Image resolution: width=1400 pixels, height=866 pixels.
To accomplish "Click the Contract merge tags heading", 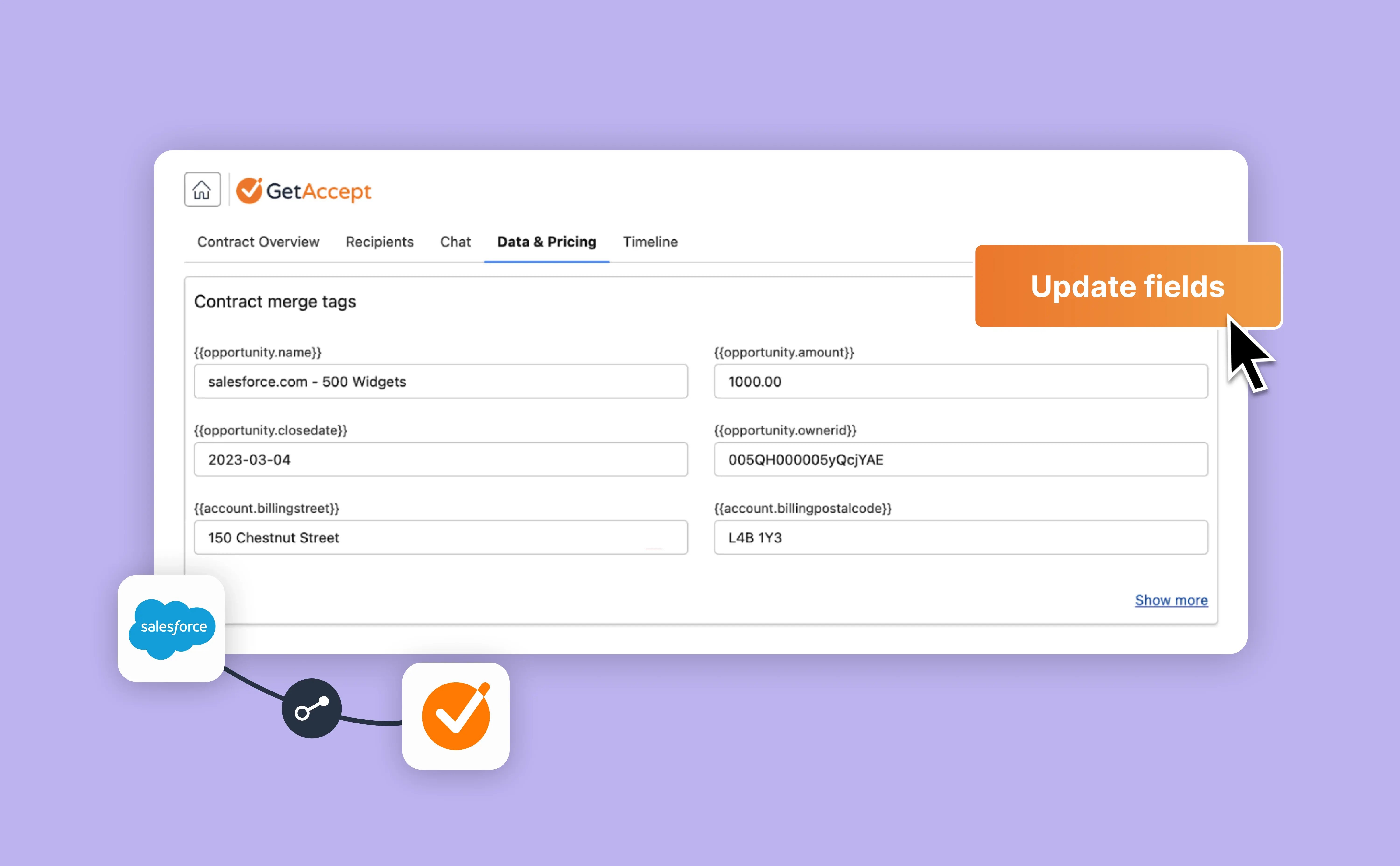I will pos(275,302).
